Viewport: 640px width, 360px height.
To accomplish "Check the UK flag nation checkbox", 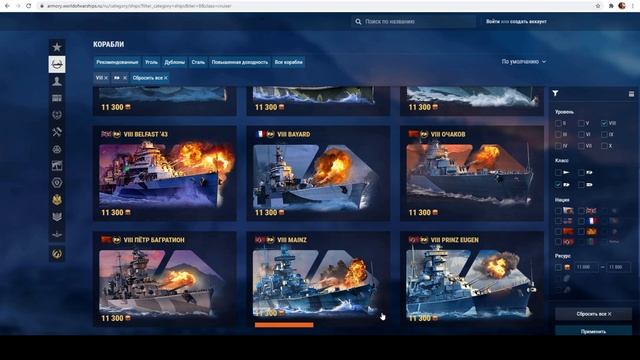I will (x=581, y=211).
